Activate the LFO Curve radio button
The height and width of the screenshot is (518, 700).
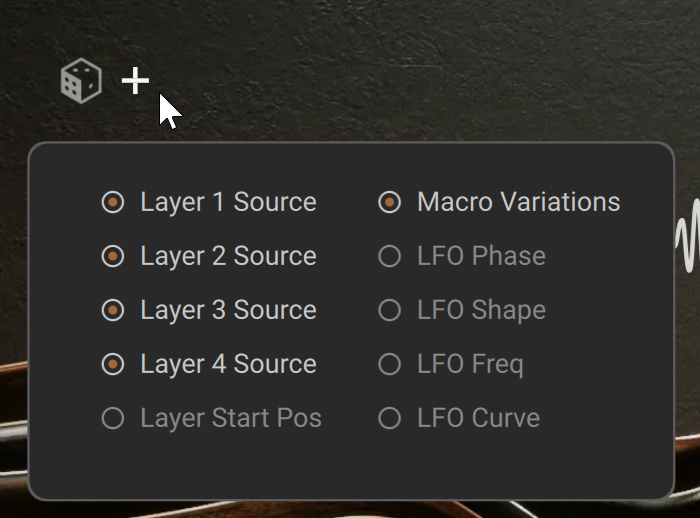(x=390, y=418)
